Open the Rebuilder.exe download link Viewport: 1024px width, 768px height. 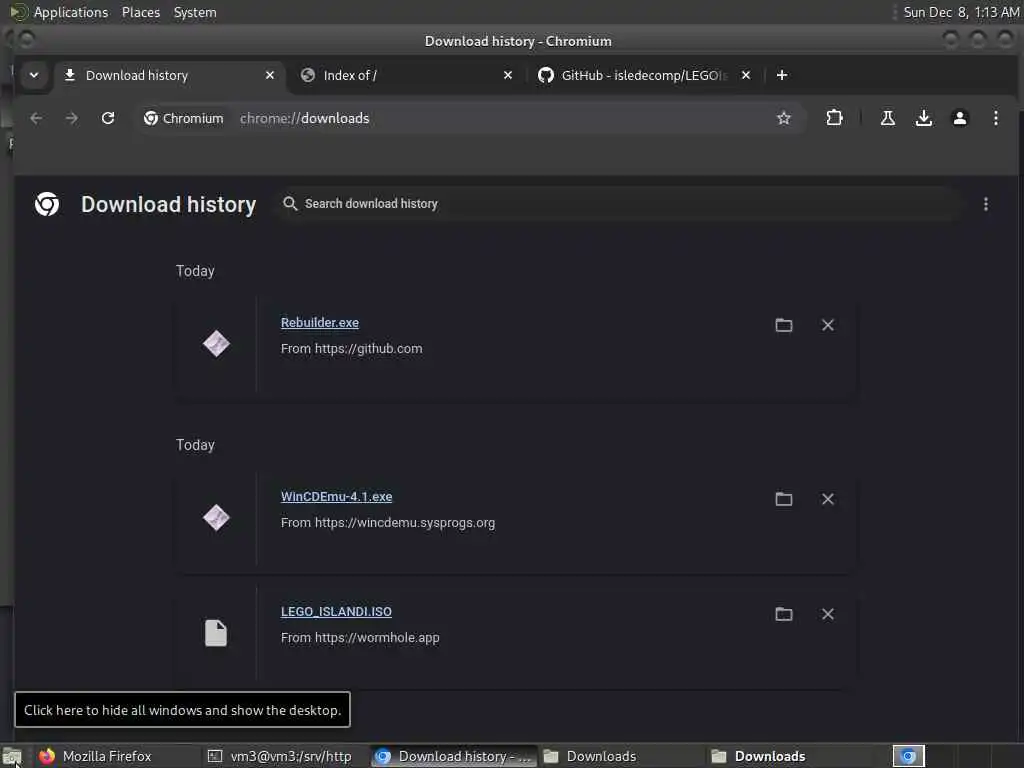(x=319, y=323)
